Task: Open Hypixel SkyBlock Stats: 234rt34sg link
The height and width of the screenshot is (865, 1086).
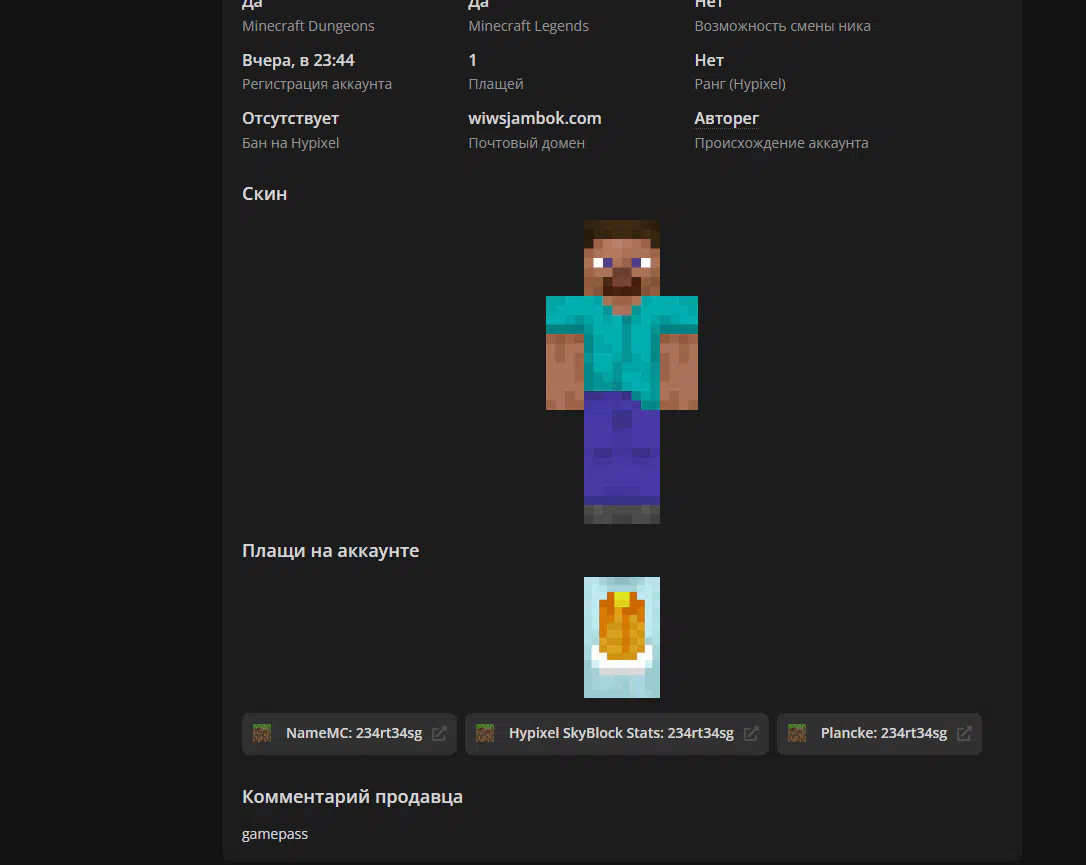Action: point(620,733)
